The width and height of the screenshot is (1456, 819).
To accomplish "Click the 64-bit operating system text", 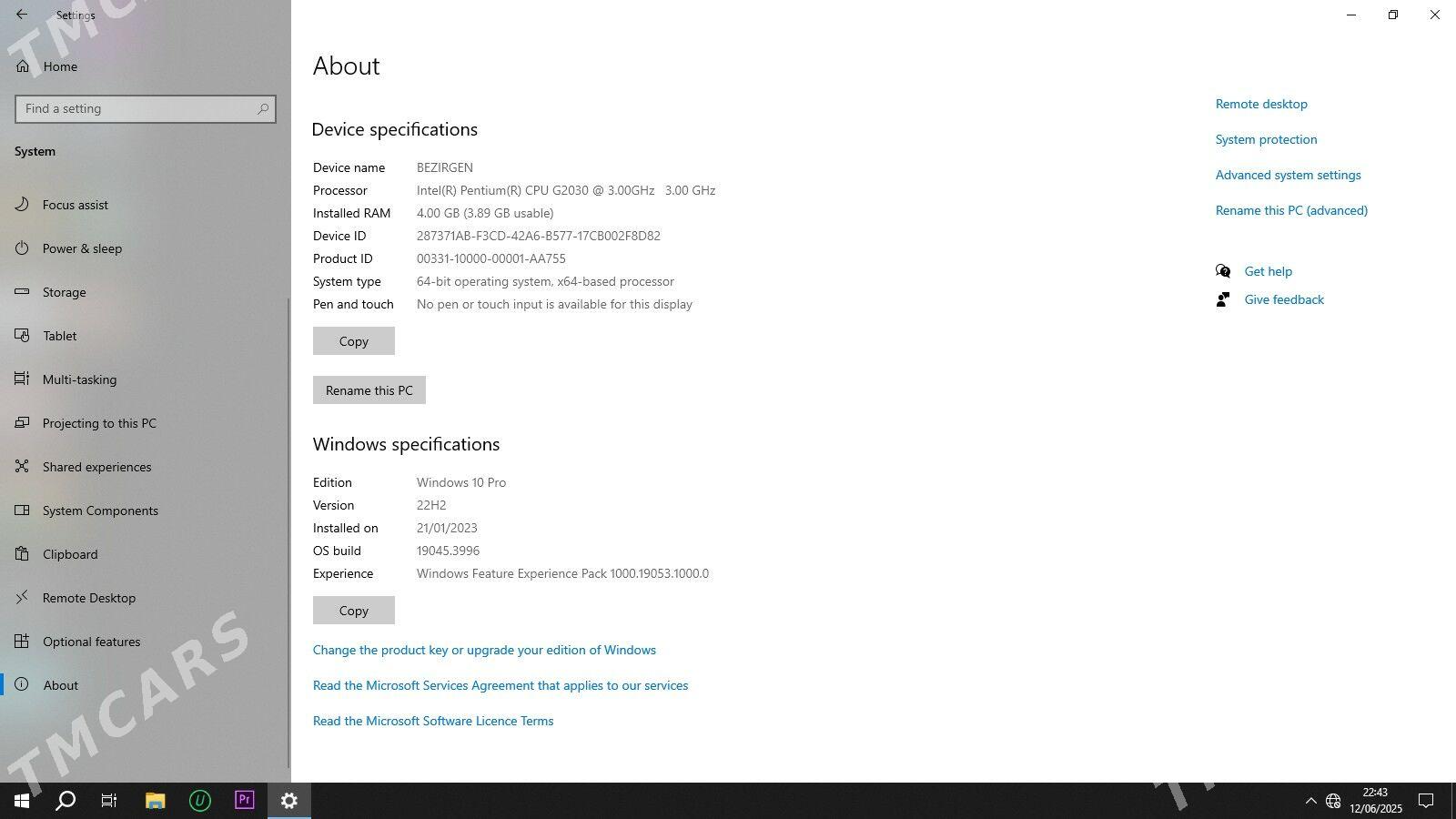I will click(x=545, y=281).
